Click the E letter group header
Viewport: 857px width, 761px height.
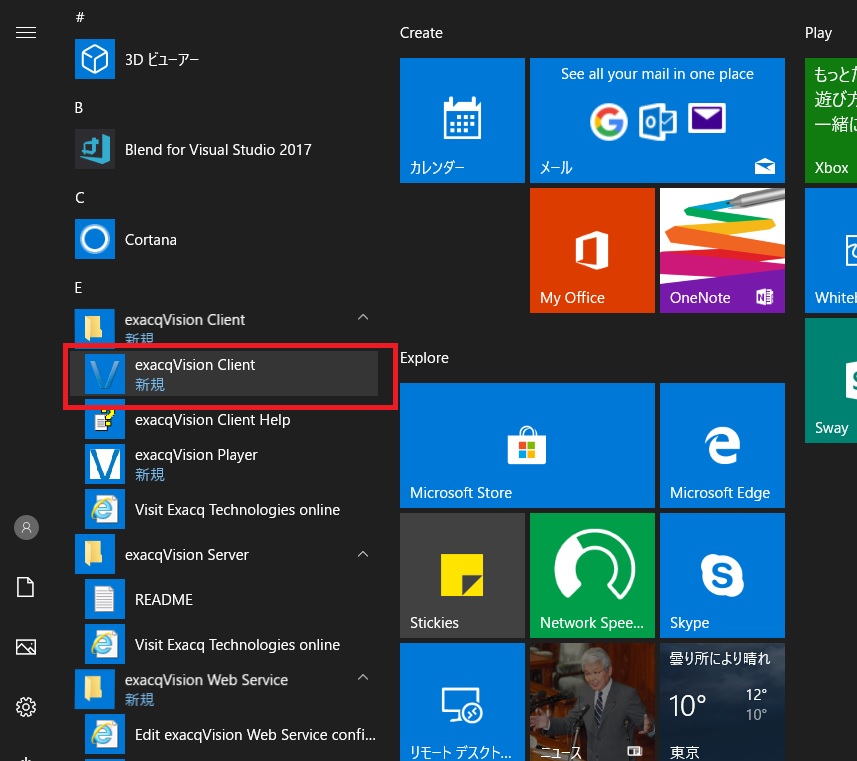(78, 288)
